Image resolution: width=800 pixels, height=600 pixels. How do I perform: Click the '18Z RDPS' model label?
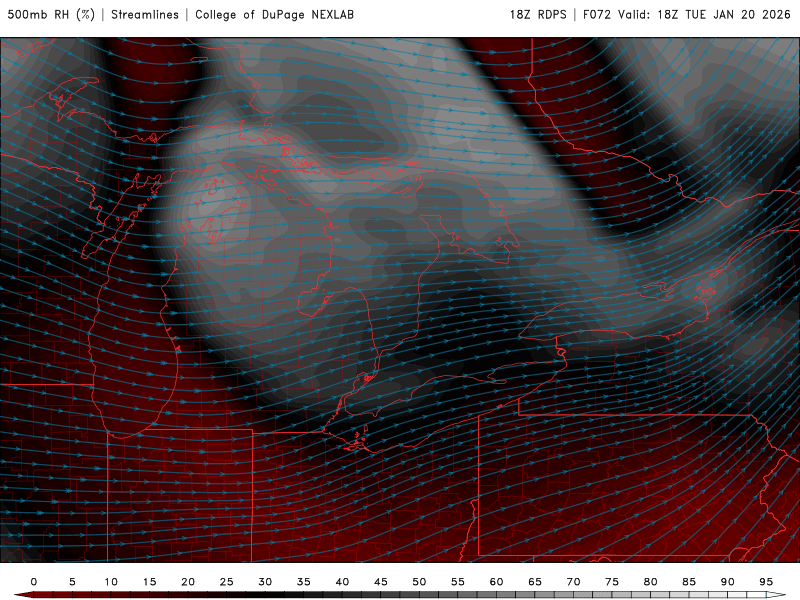coord(538,15)
